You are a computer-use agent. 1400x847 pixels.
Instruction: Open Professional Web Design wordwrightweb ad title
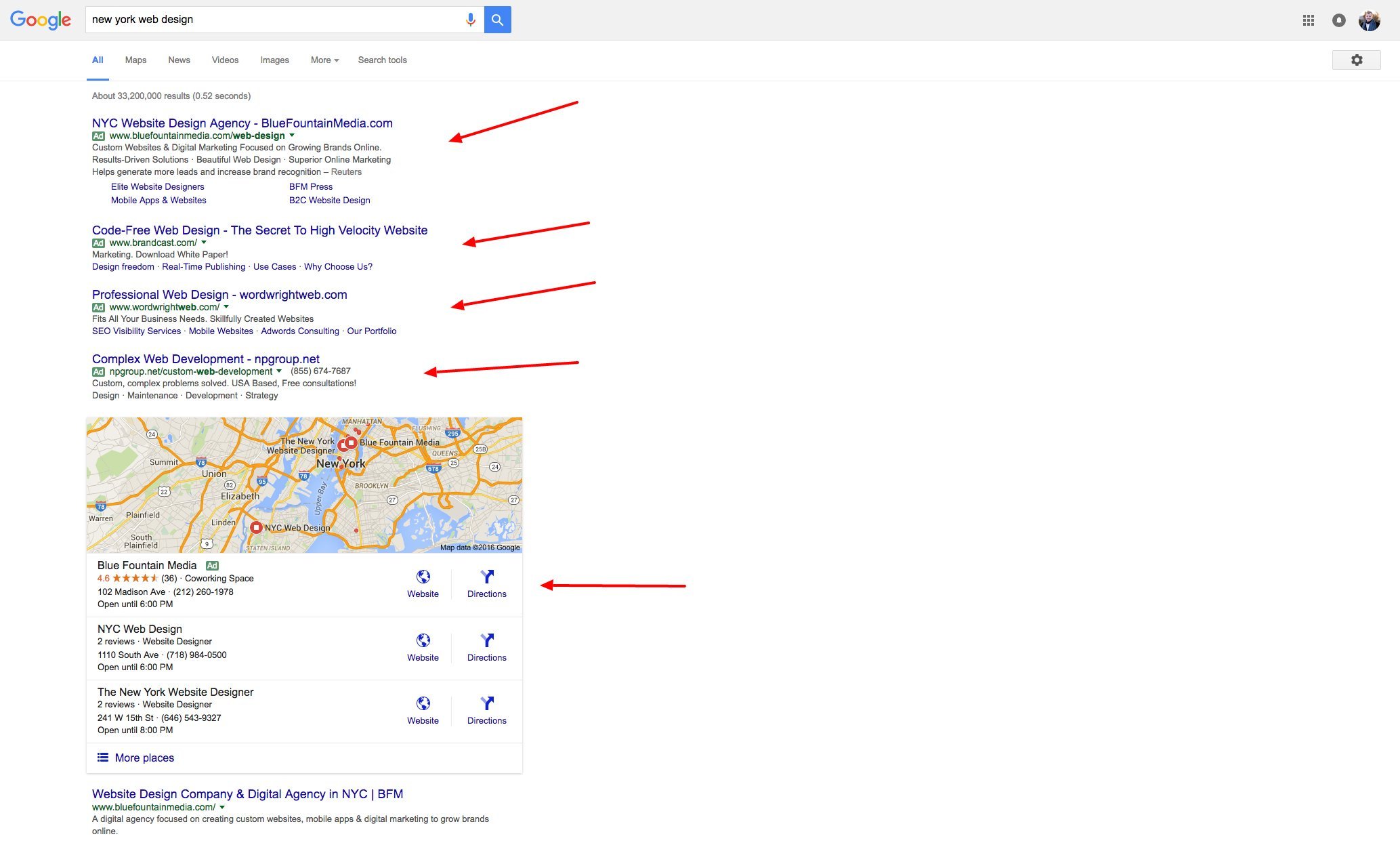tap(219, 295)
